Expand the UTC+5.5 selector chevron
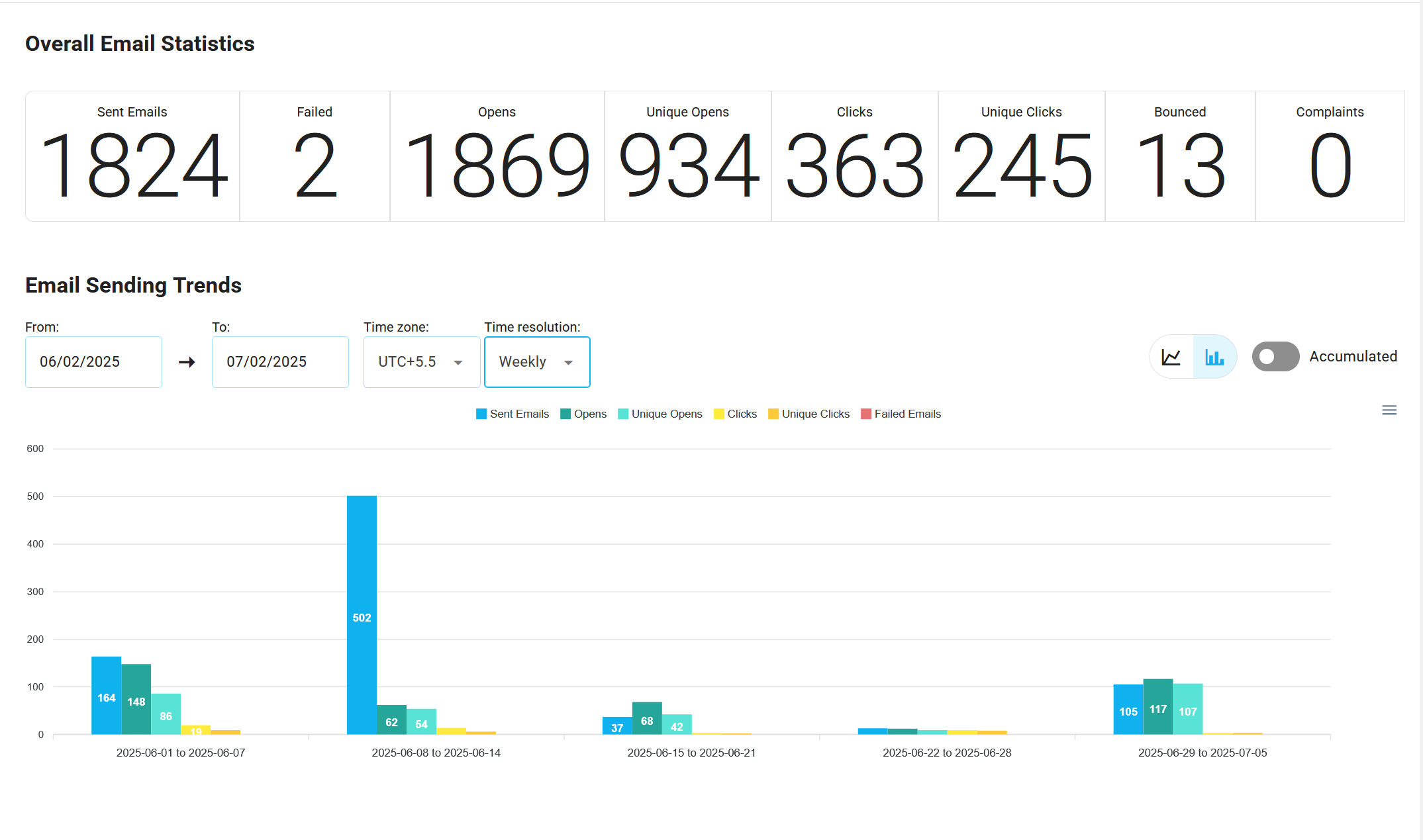The height and width of the screenshot is (840, 1423). [458, 363]
